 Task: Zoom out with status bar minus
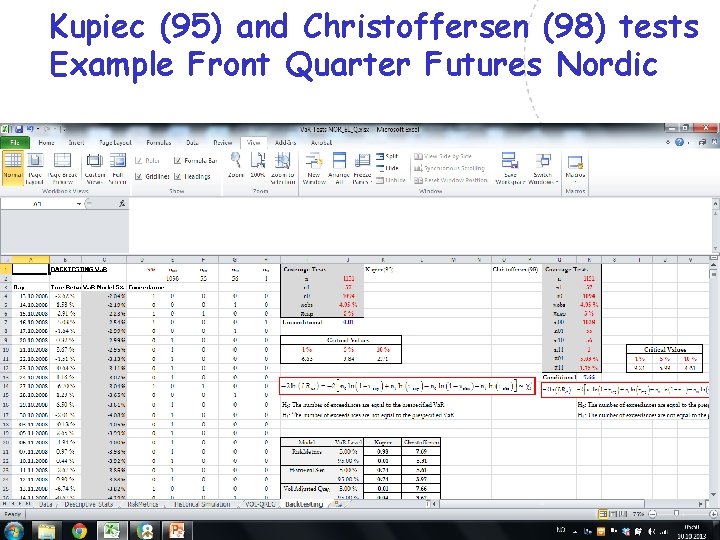click(652, 514)
